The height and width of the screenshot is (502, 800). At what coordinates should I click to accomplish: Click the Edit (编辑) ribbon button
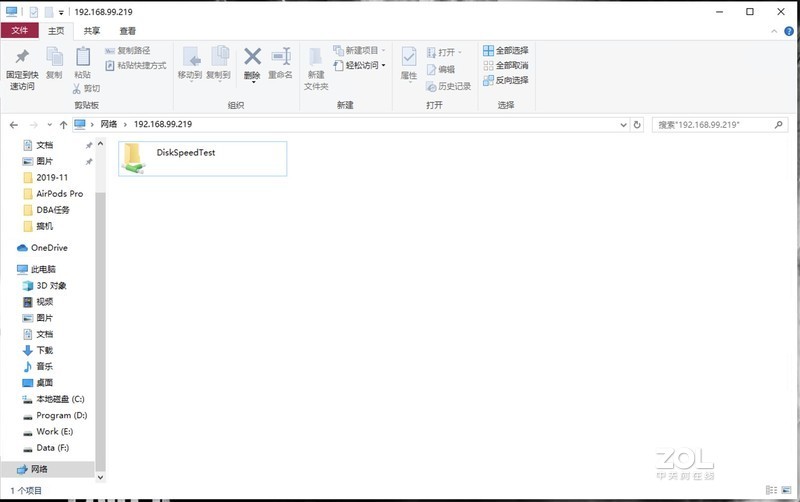click(441, 69)
